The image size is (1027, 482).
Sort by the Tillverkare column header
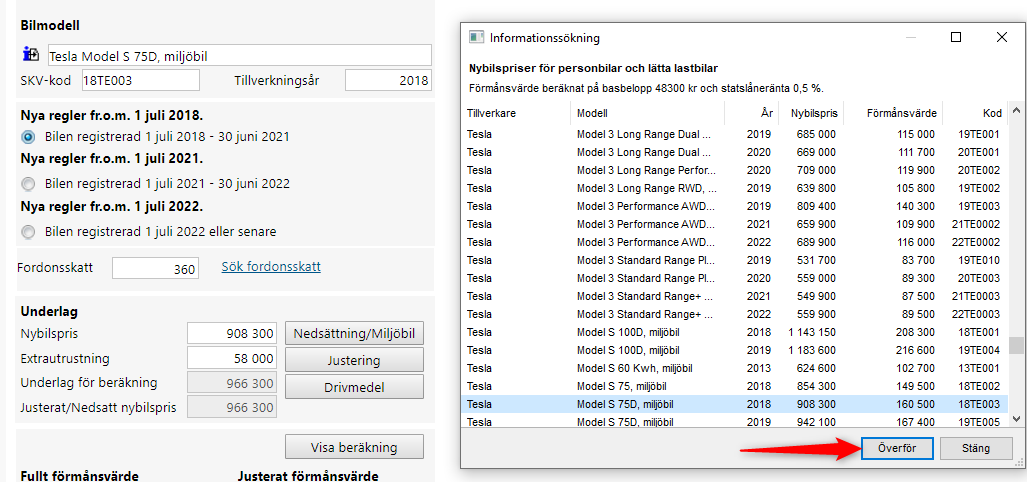click(x=517, y=113)
